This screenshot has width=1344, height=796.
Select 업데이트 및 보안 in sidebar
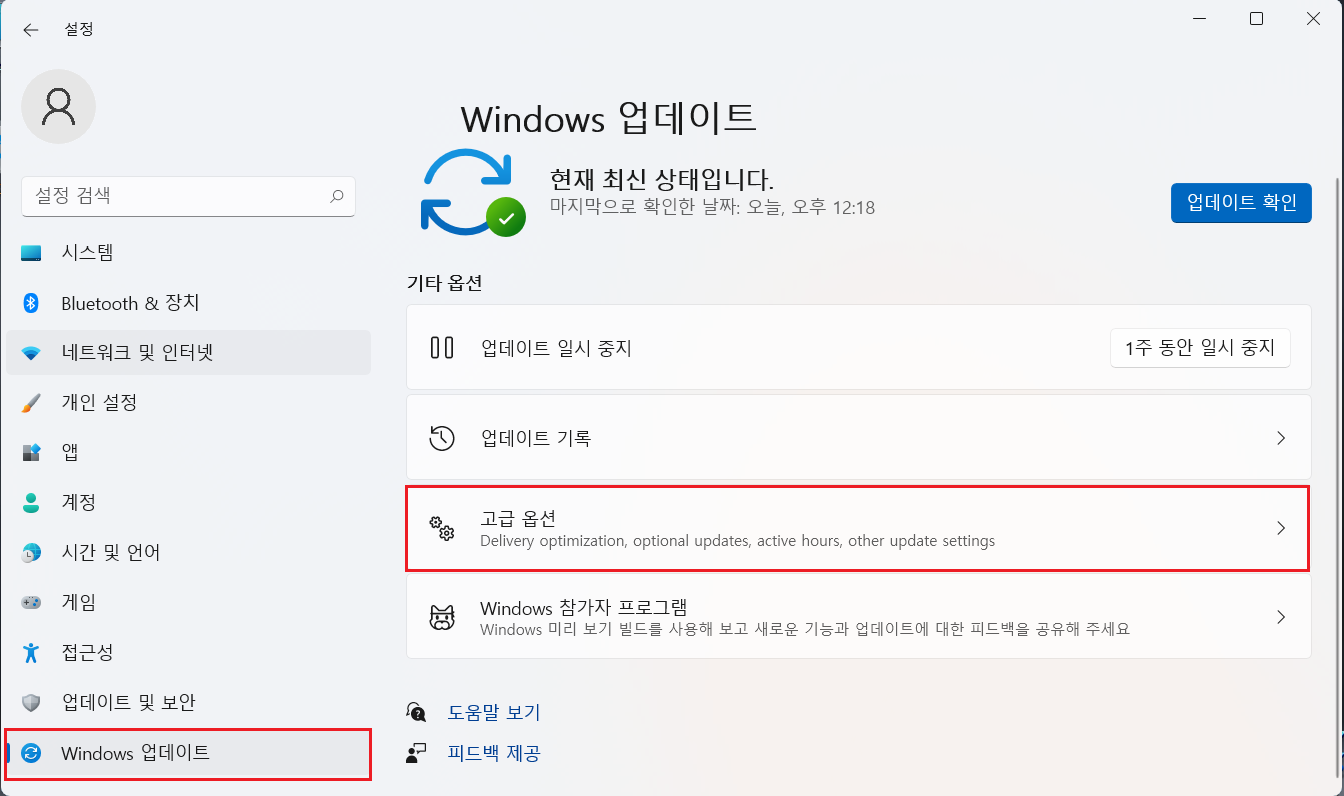188,703
